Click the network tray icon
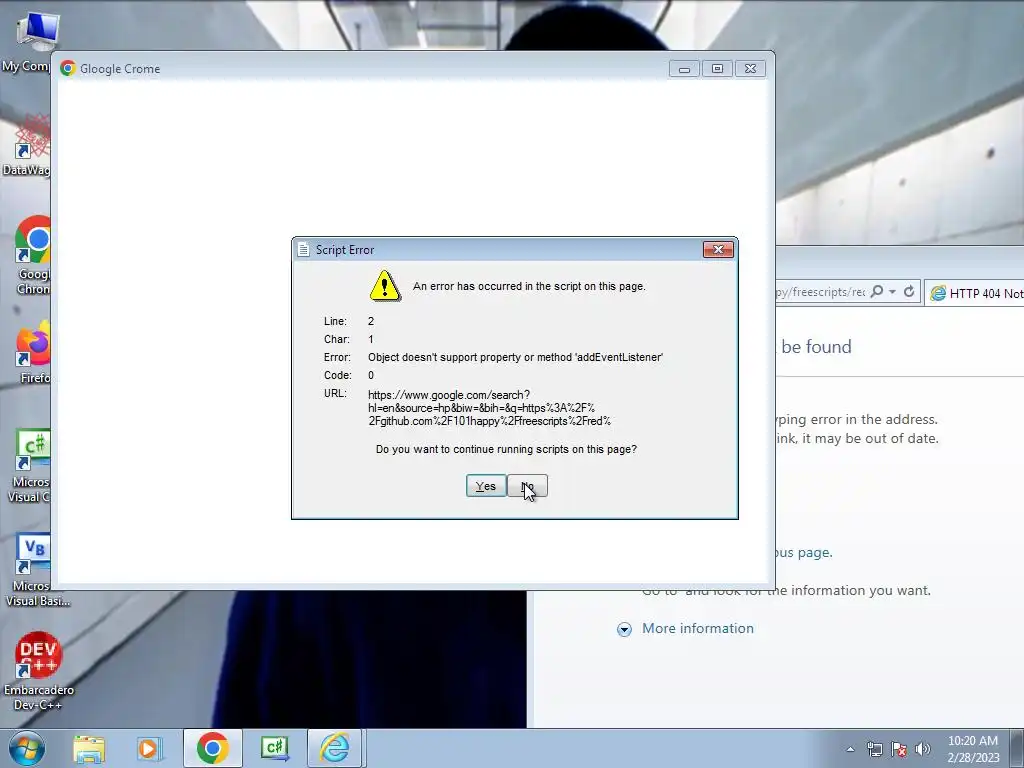 (874, 749)
